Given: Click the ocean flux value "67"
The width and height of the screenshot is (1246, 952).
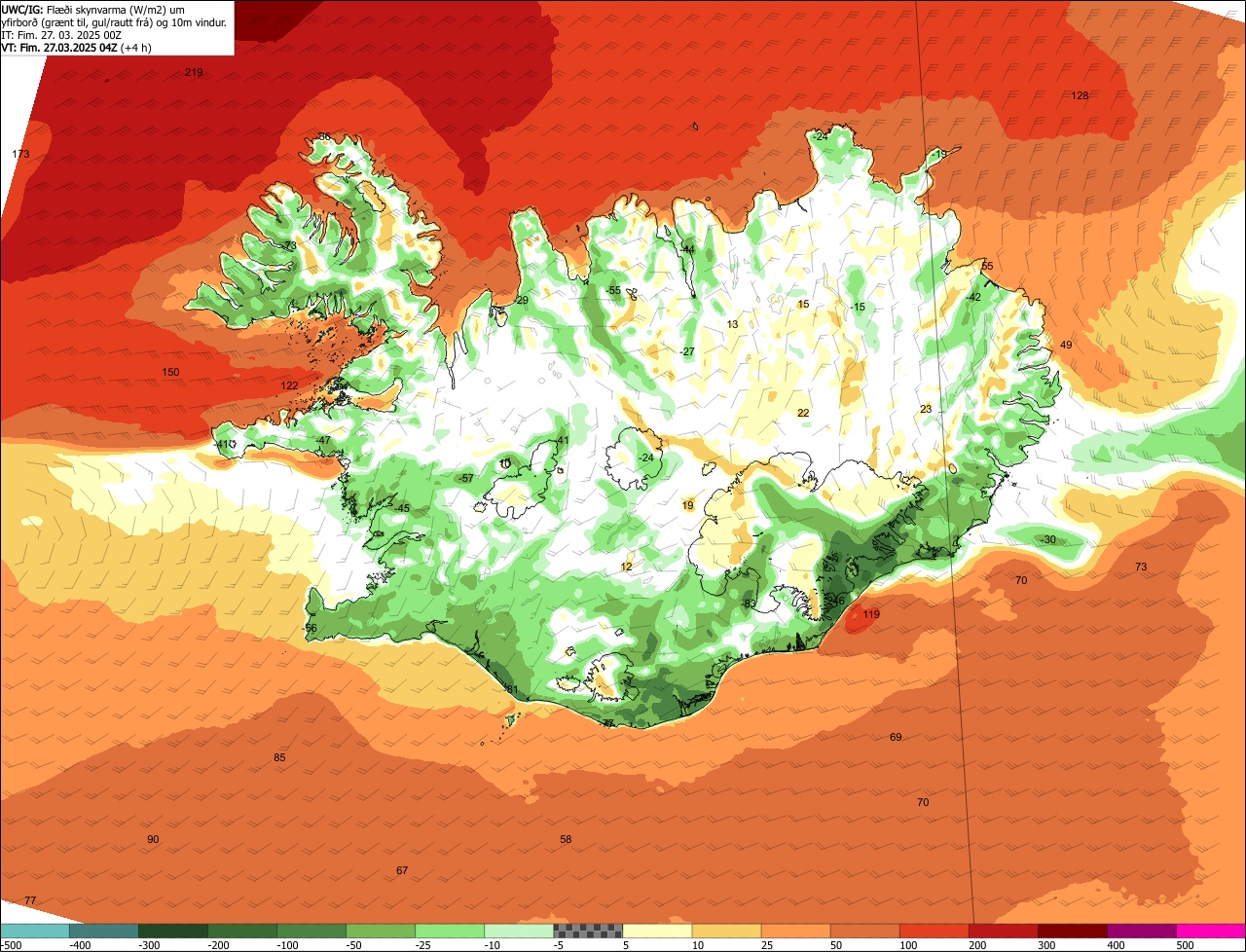Looking at the screenshot, I should point(402,870).
